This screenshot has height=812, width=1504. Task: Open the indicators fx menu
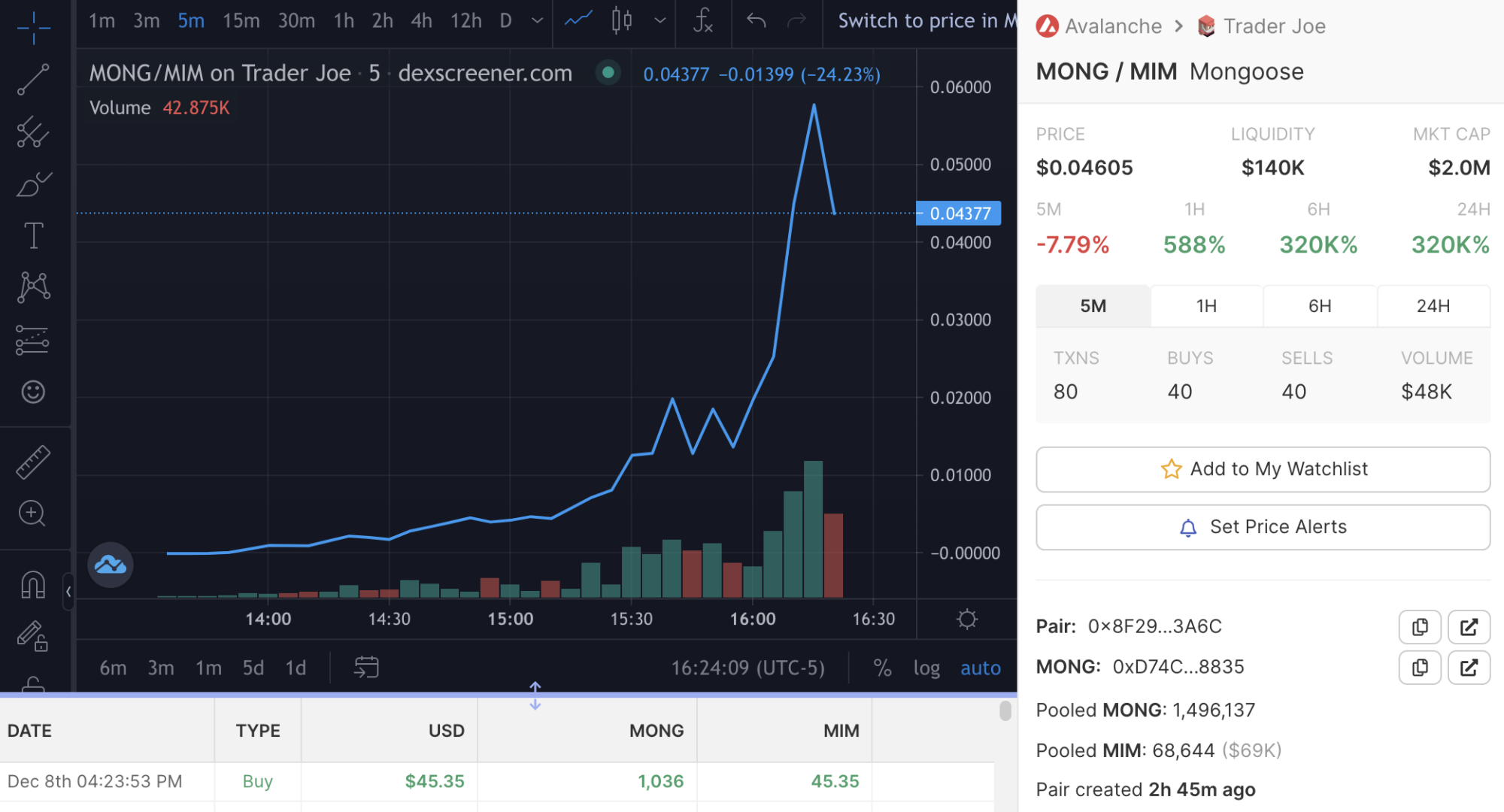pos(703,20)
